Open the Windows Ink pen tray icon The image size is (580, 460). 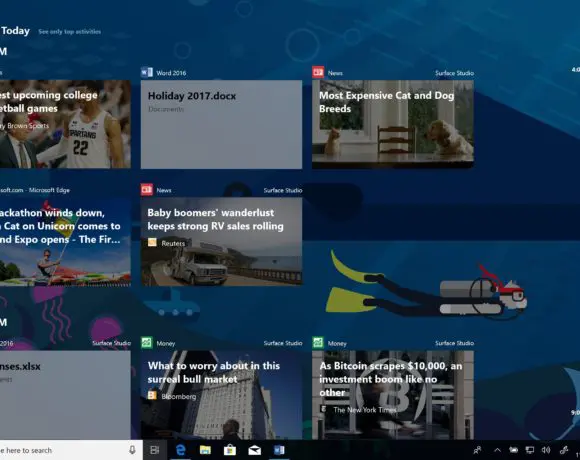[x=564, y=450]
